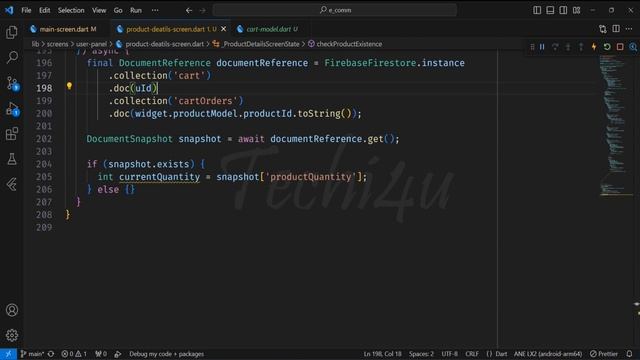Image resolution: width=640 pixels, height=360 pixels.
Task: Open the Explorer view in activity bar
Action: coord(12,32)
